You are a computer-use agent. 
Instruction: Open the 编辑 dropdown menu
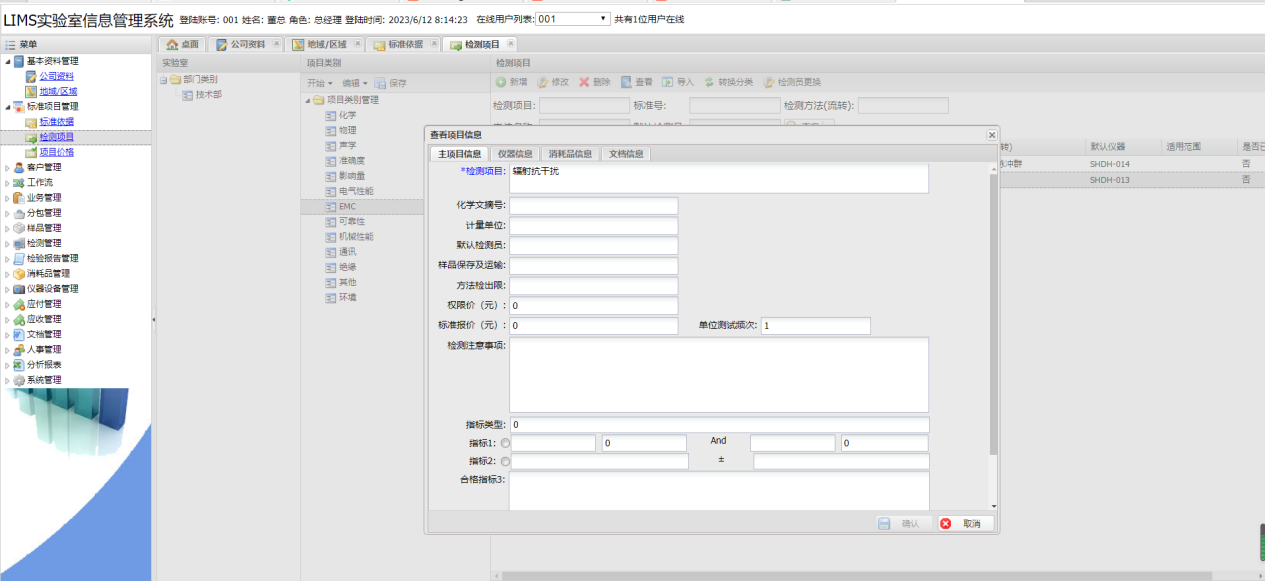coord(355,83)
